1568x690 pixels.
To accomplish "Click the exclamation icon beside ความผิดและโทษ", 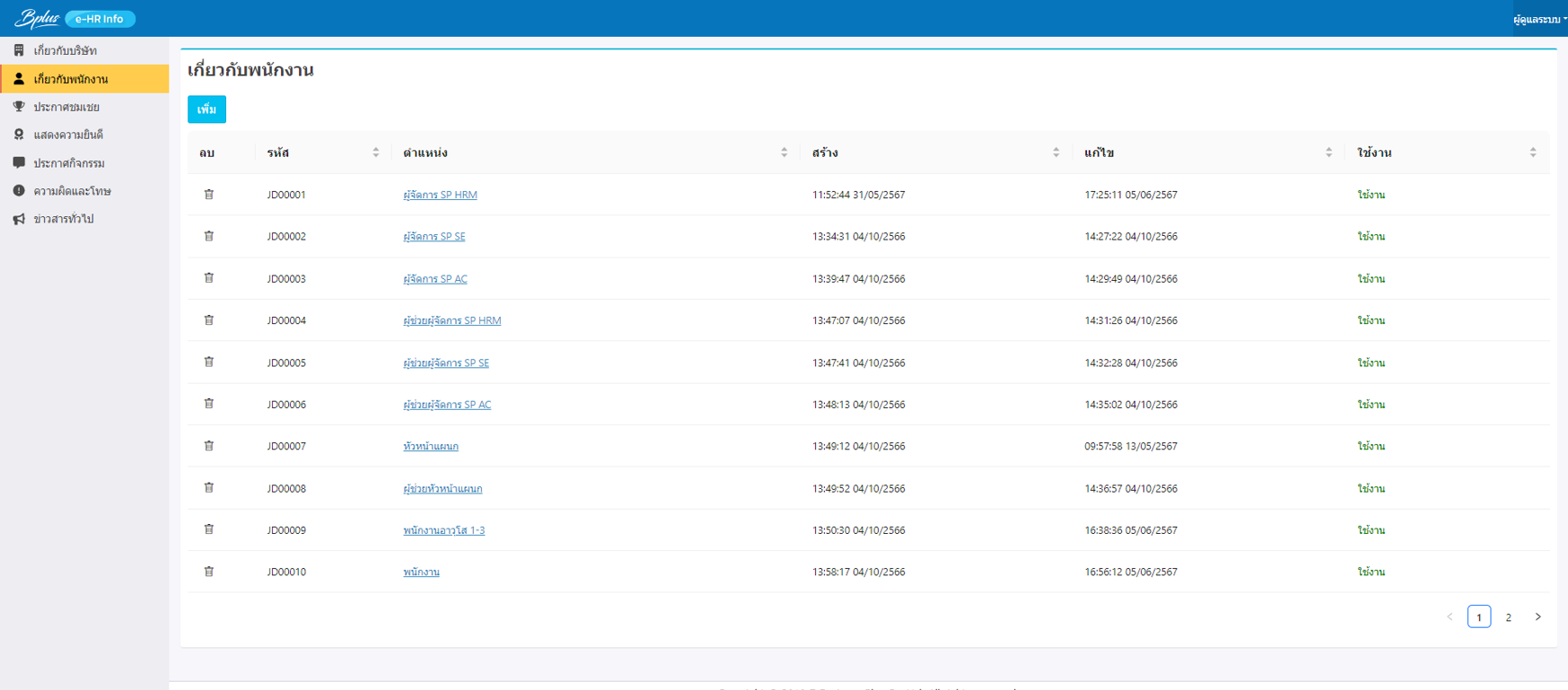I will point(19,190).
